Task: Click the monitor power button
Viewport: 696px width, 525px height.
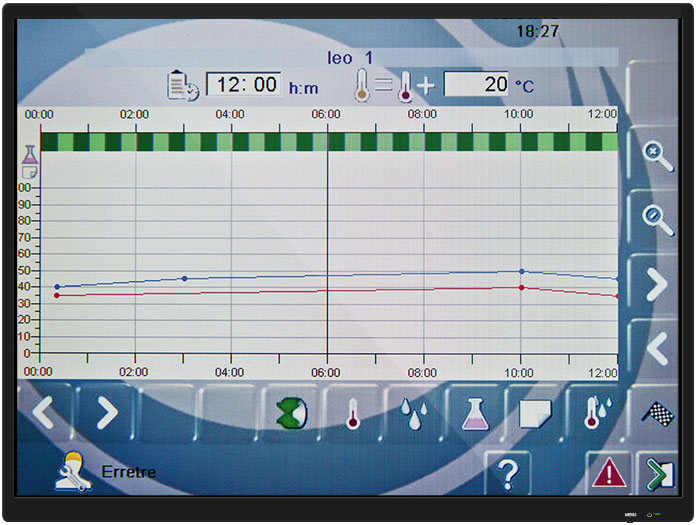Action: click(649, 515)
